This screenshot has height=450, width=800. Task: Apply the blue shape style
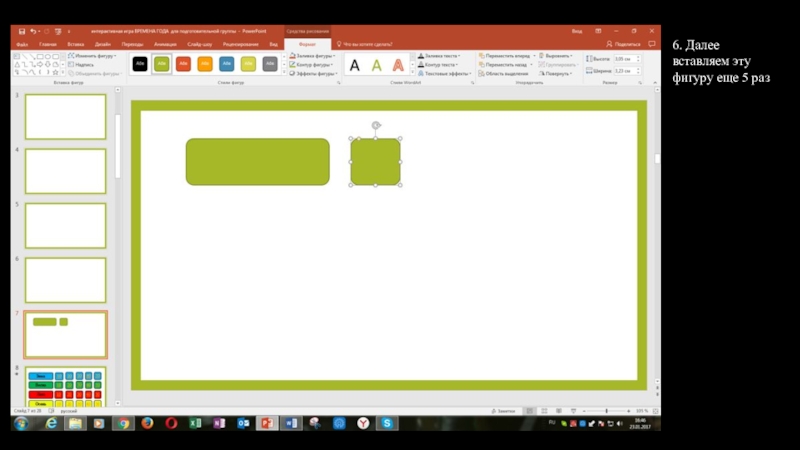click(227, 64)
